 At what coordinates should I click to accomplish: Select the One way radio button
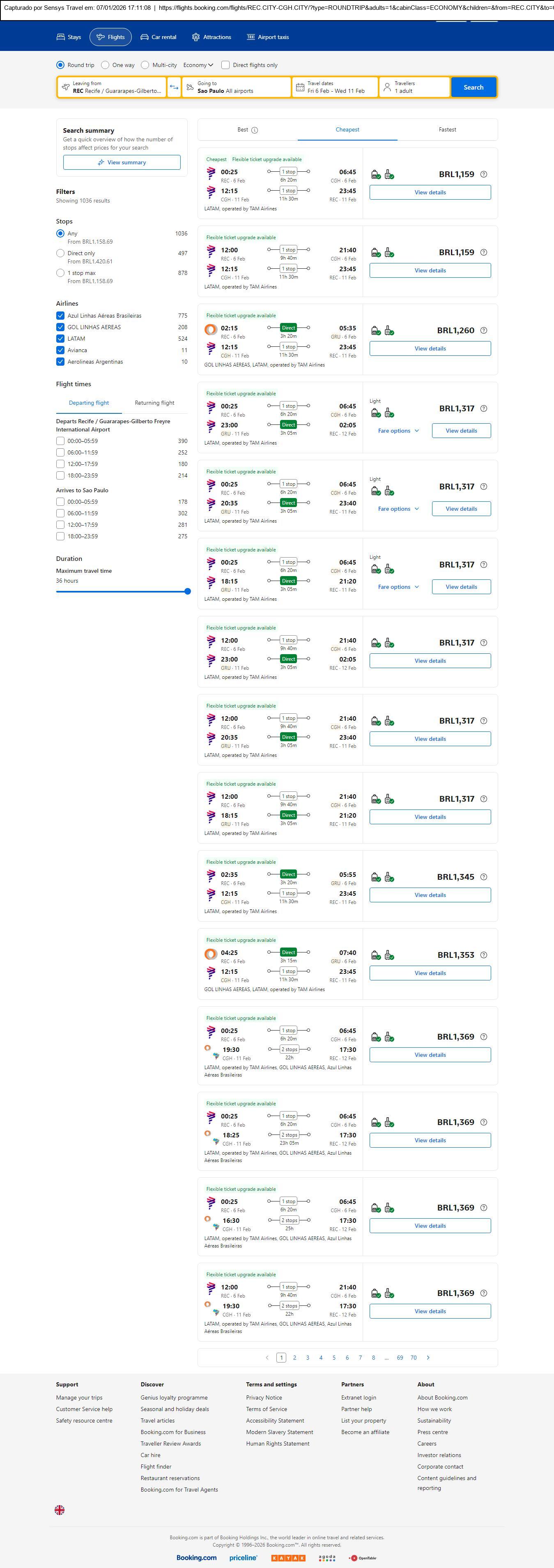click(105, 65)
